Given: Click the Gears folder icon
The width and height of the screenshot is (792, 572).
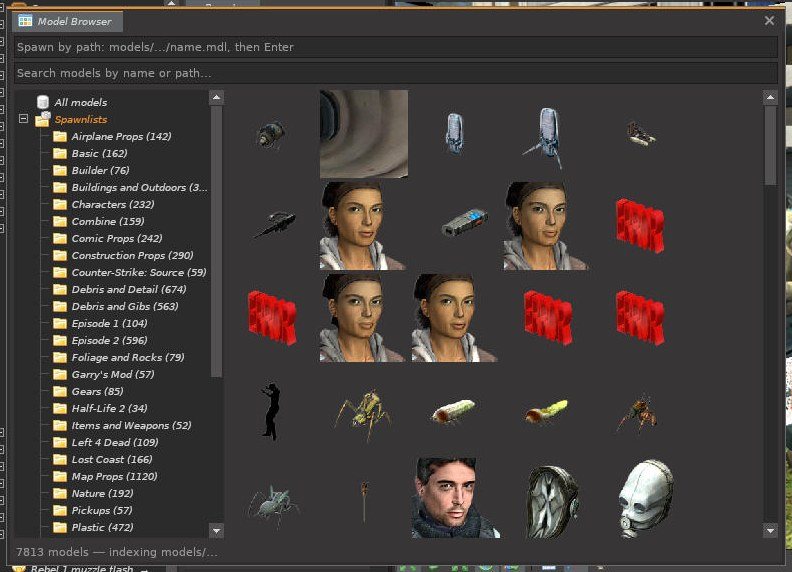Looking at the screenshot, I should pos(60,392).
